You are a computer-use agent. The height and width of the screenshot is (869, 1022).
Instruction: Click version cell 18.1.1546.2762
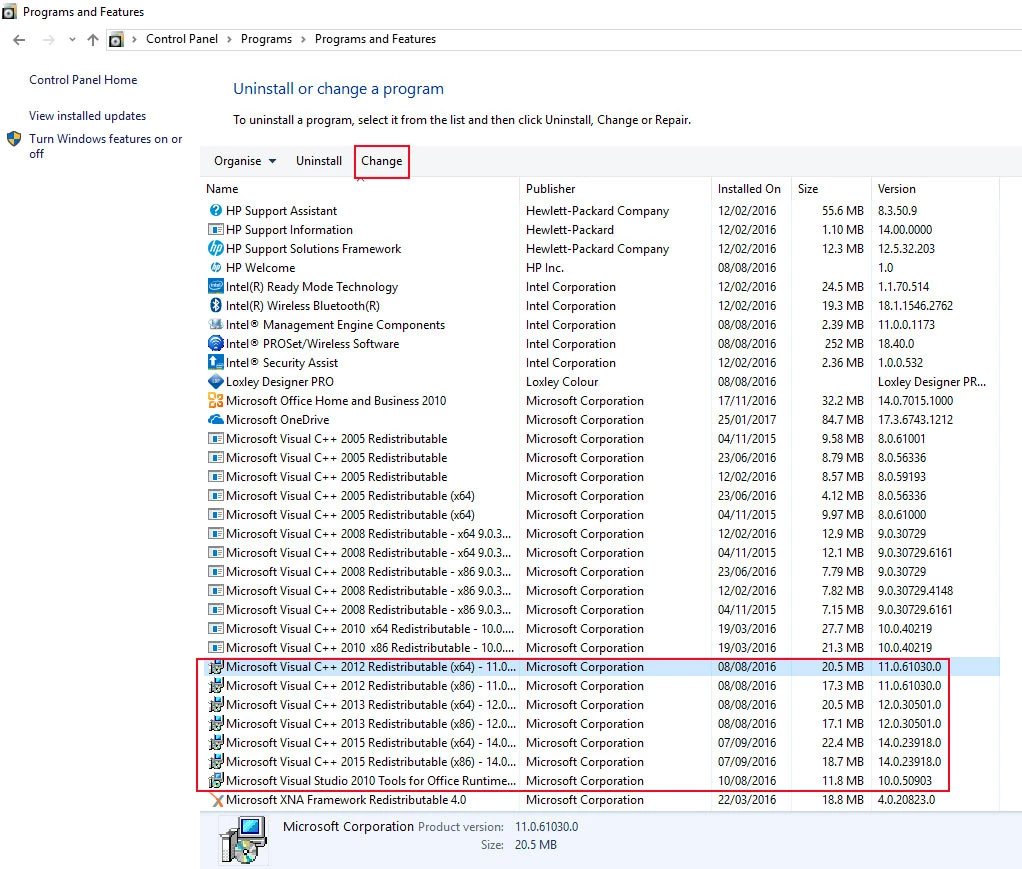click(x=915, y=305)
